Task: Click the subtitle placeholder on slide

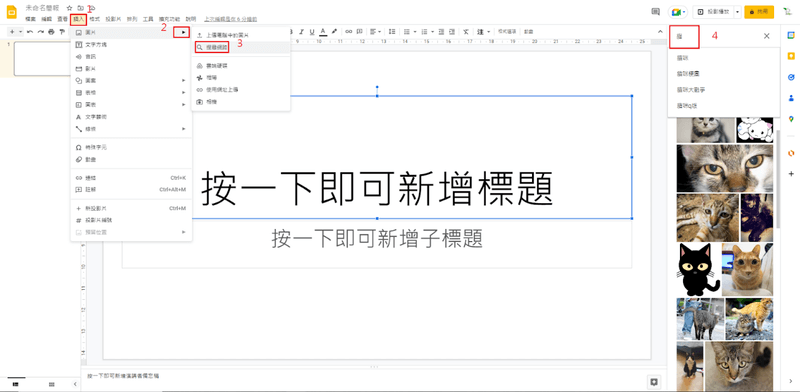Action: pyautogui.click(x=377, y=239)
